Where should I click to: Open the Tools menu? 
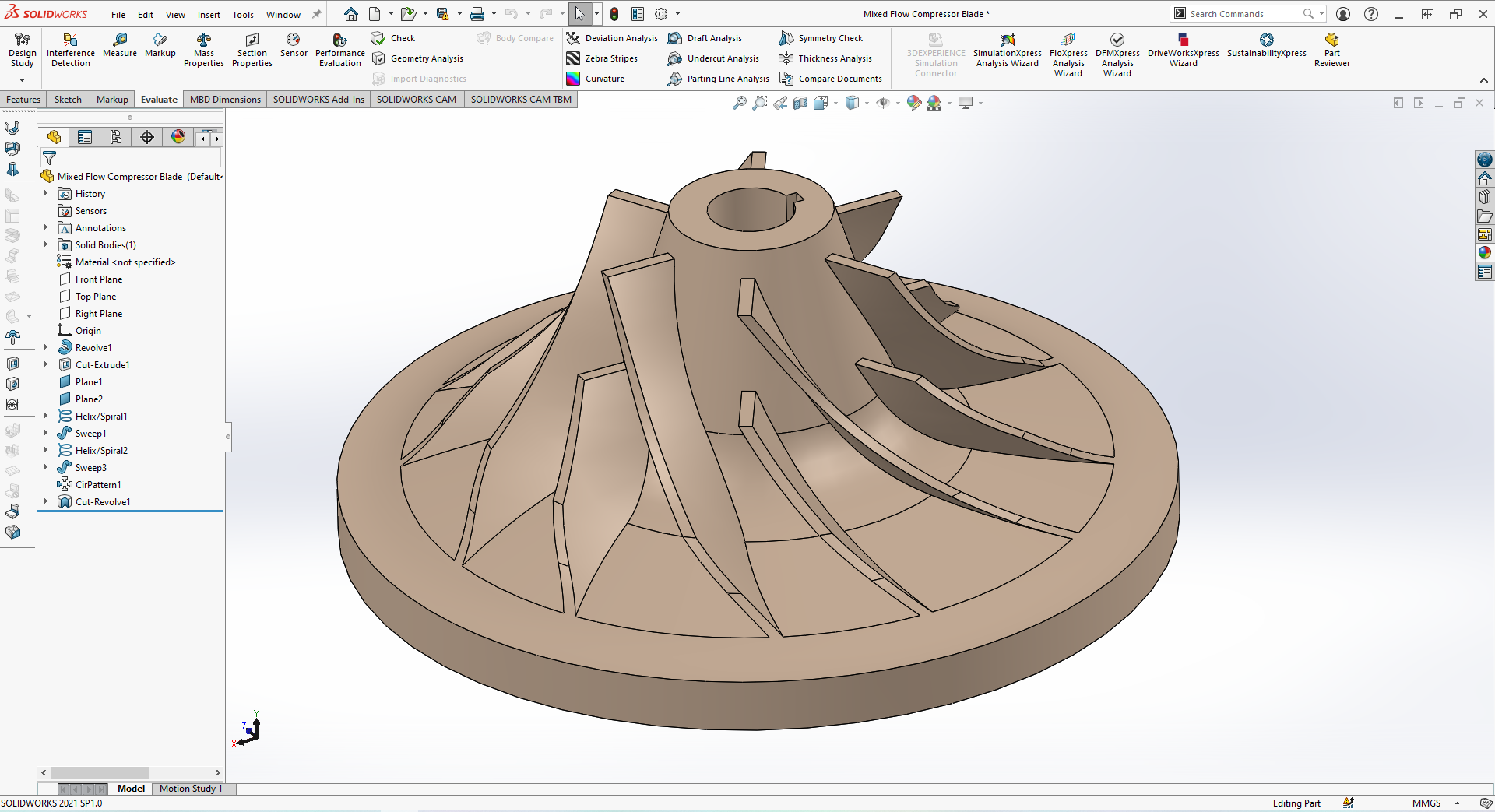243,15
